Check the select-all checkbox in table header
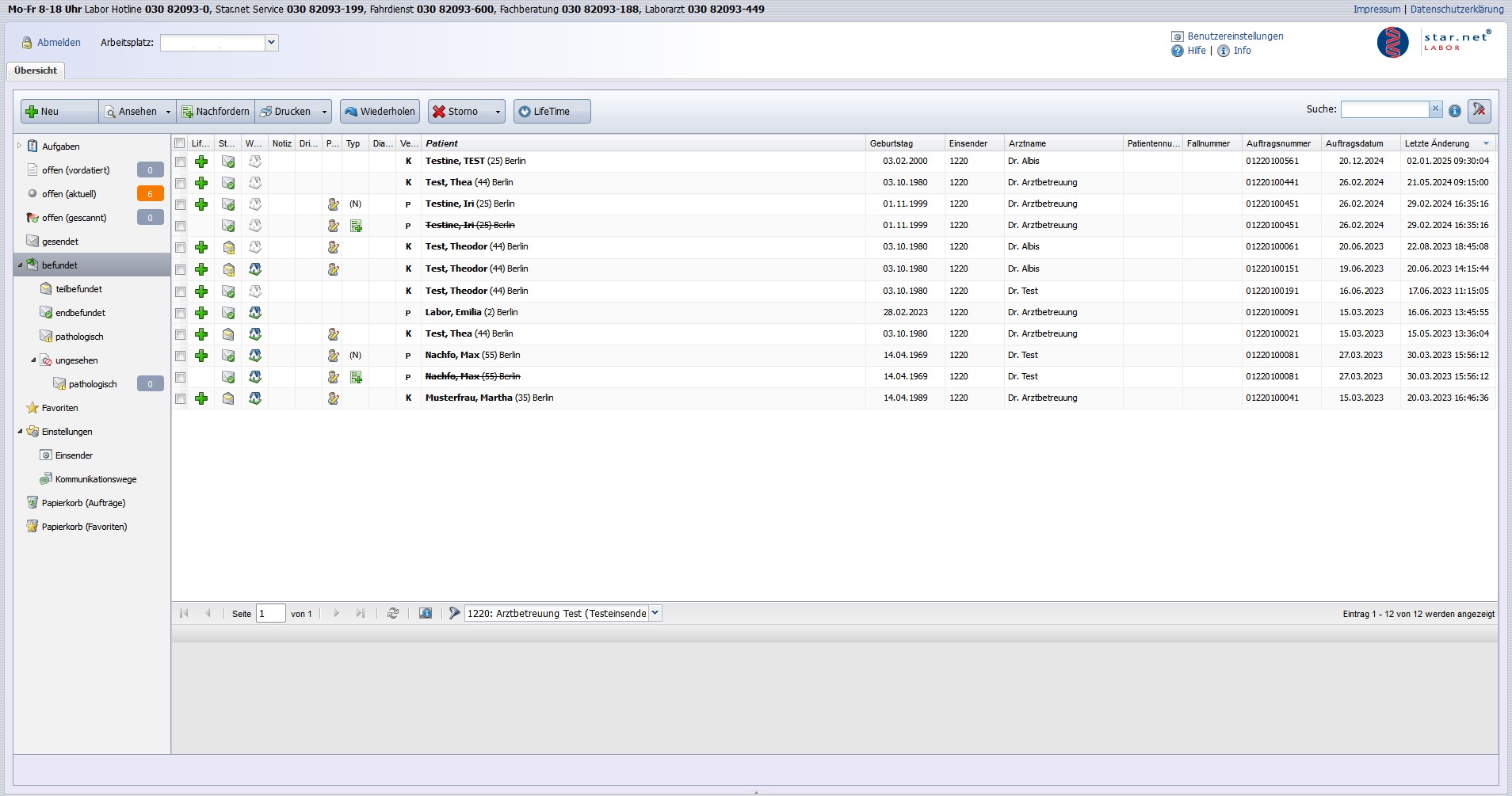 (x=180, y=143)
